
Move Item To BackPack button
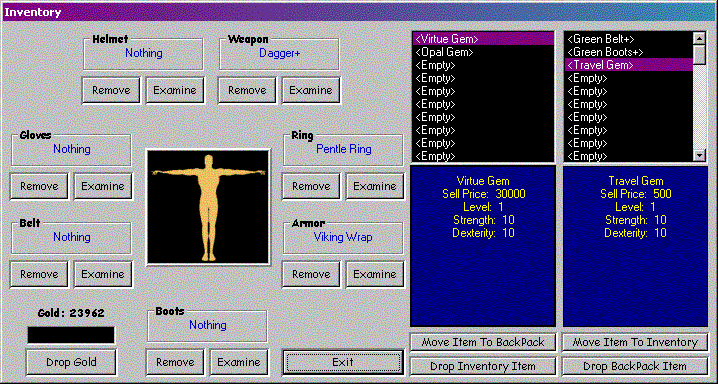(x=483, y=342)
